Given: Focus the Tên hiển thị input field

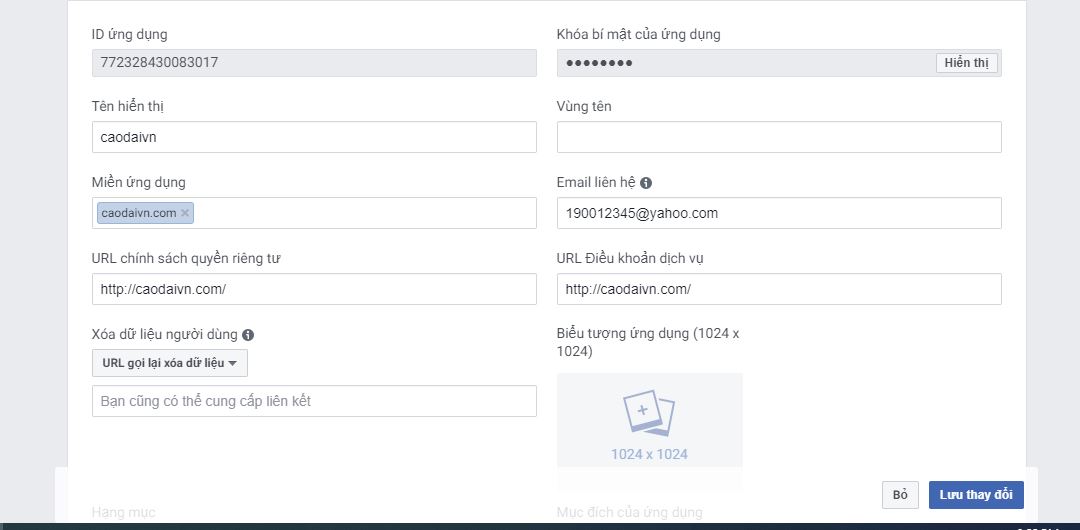Looking at the screenshot, I should click(314, 137).
